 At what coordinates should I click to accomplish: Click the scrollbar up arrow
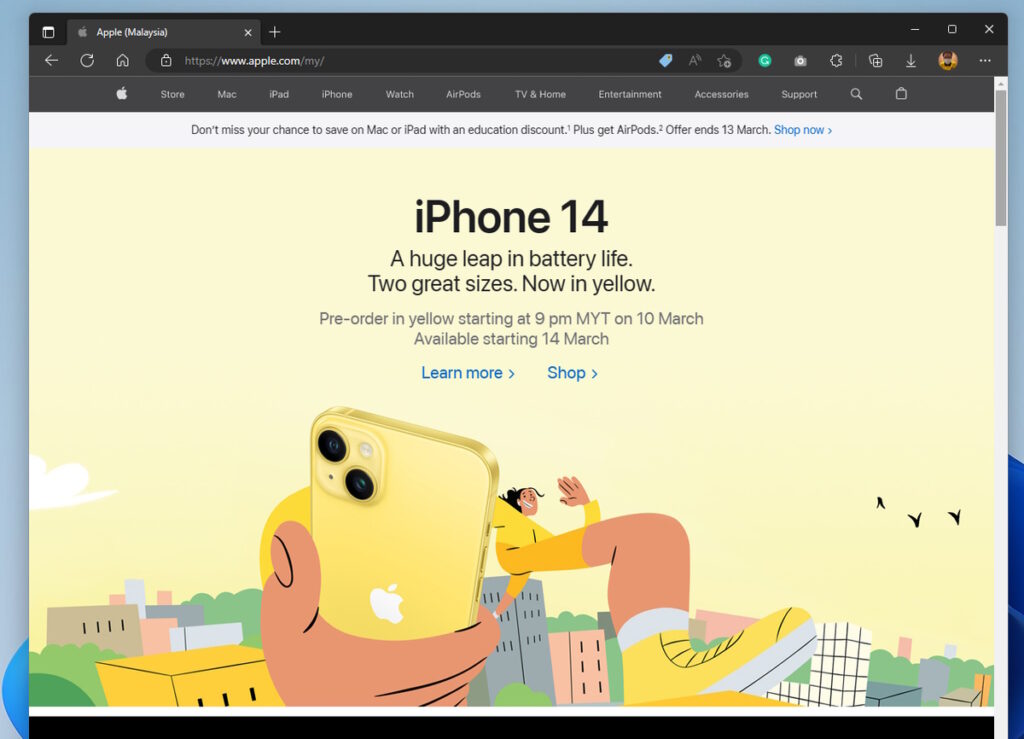coord(1000,84)
